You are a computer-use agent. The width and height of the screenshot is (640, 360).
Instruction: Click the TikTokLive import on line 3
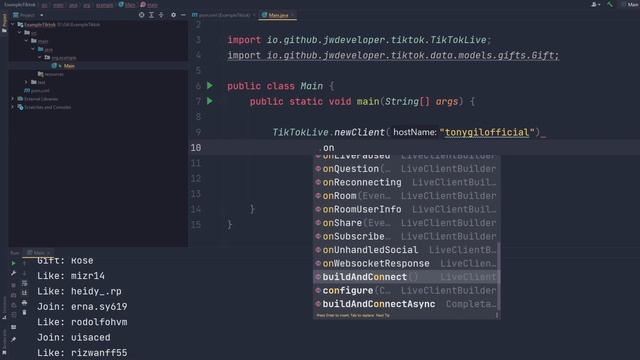point(359,40)
